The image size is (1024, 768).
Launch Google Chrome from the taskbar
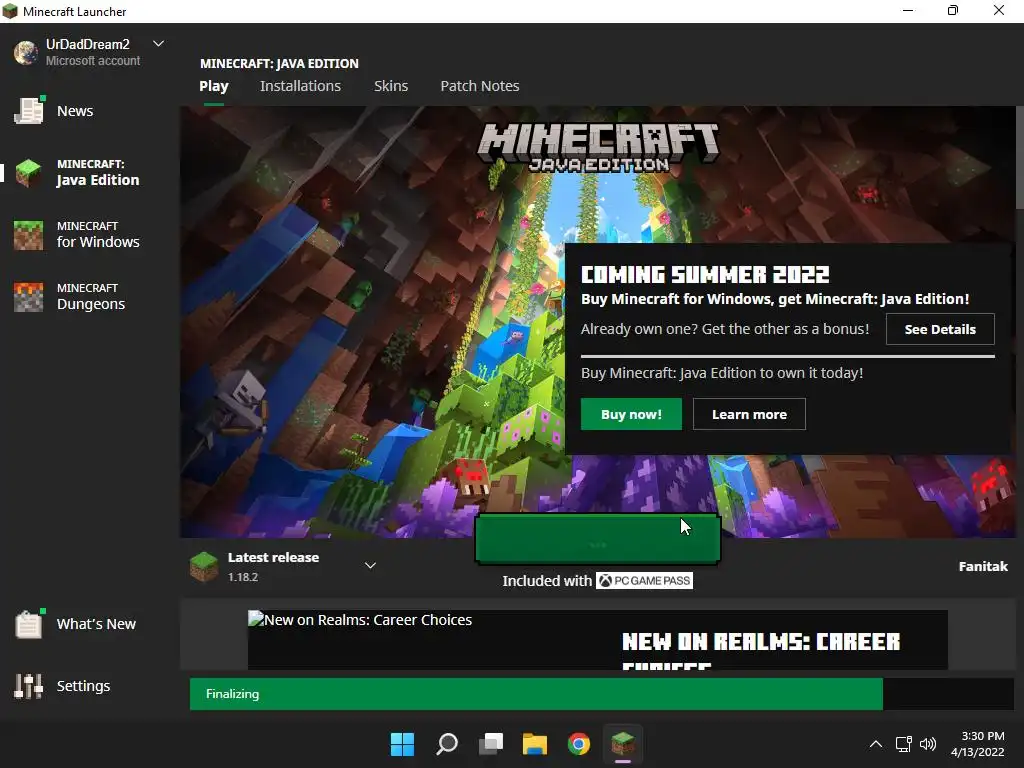[579, 744]
